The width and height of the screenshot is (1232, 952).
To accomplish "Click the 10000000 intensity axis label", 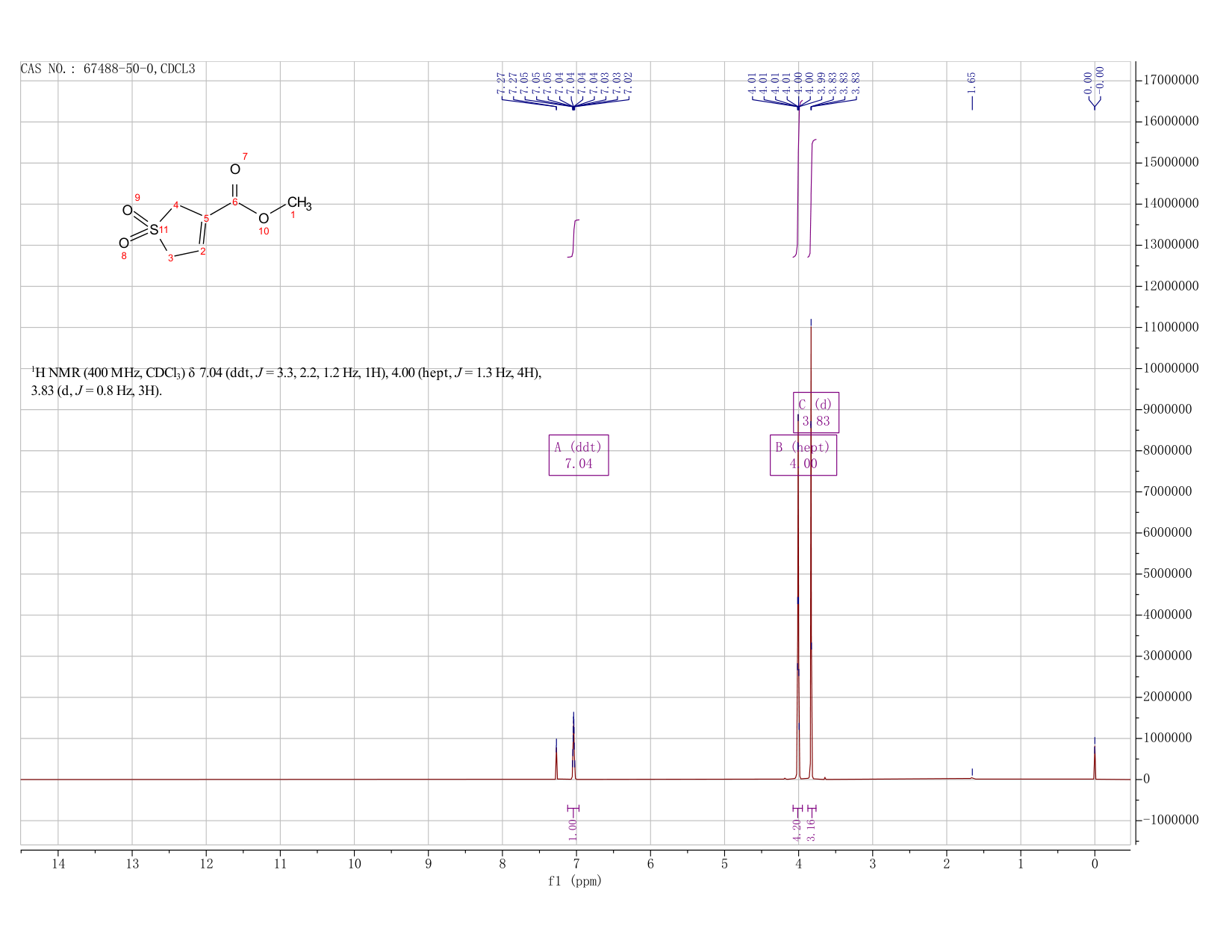I will coord(1170,368).
